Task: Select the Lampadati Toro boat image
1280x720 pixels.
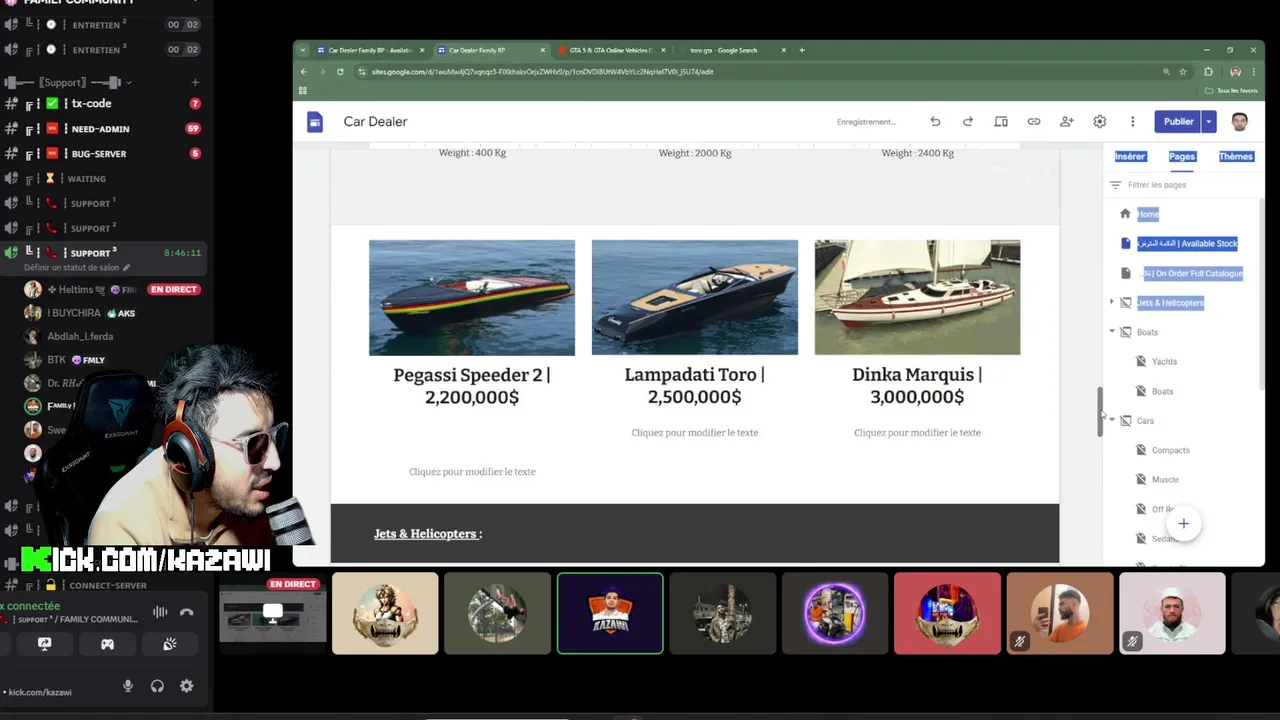Action: [x=695, y=297]
